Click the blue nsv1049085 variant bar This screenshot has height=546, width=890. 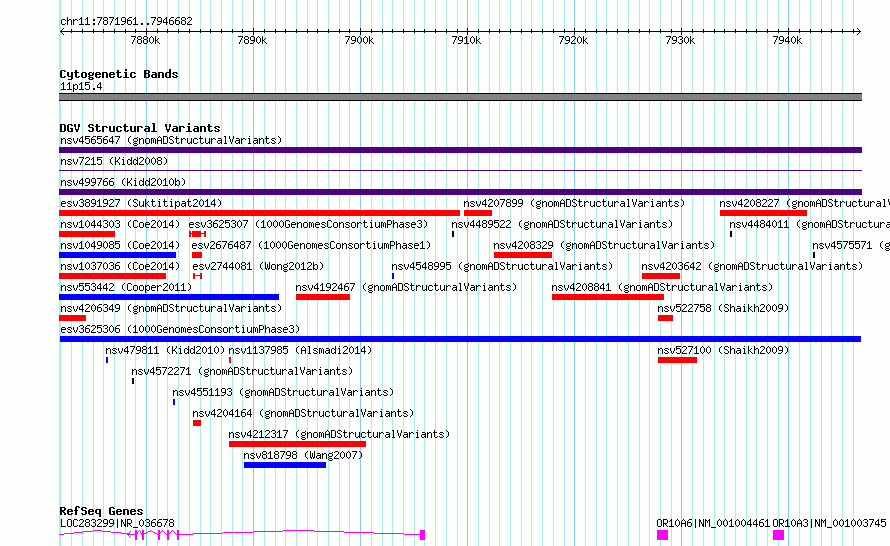[x=117, y=255]
